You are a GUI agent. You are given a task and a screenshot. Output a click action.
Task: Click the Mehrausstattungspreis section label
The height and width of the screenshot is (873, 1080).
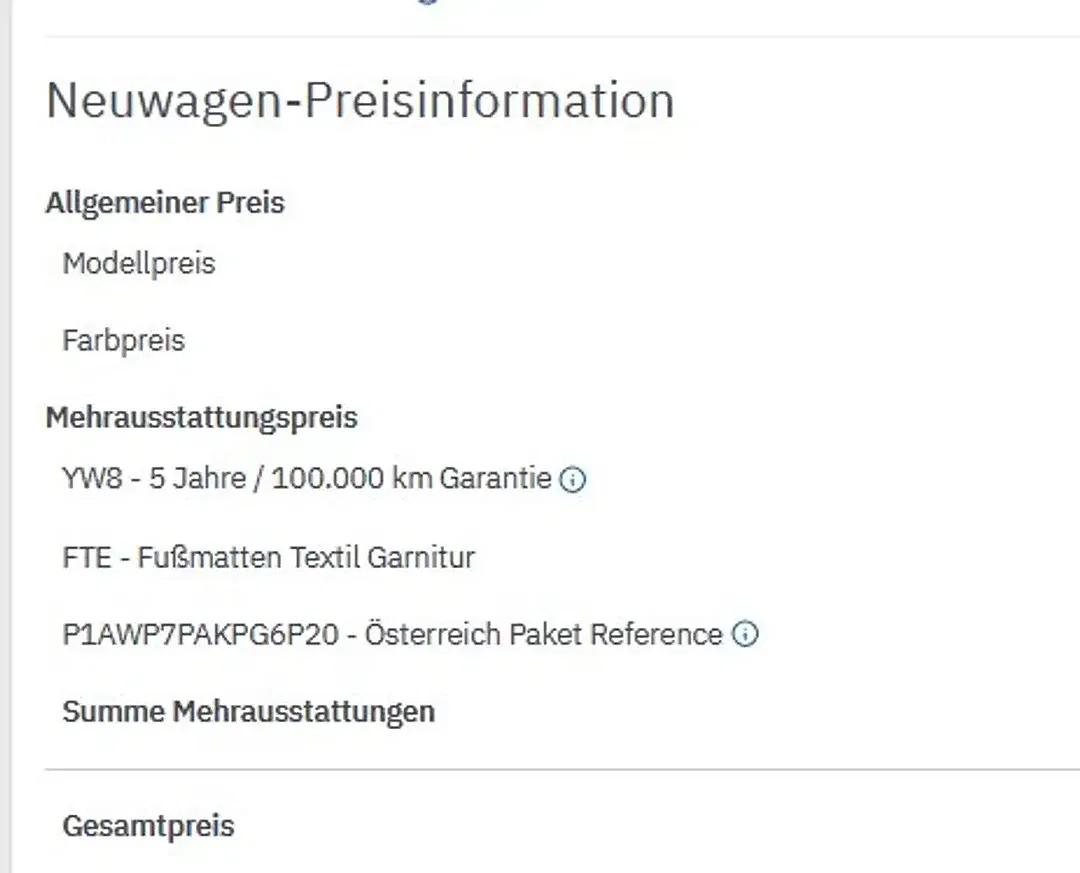pyautogui.click(x=201, y=417)
